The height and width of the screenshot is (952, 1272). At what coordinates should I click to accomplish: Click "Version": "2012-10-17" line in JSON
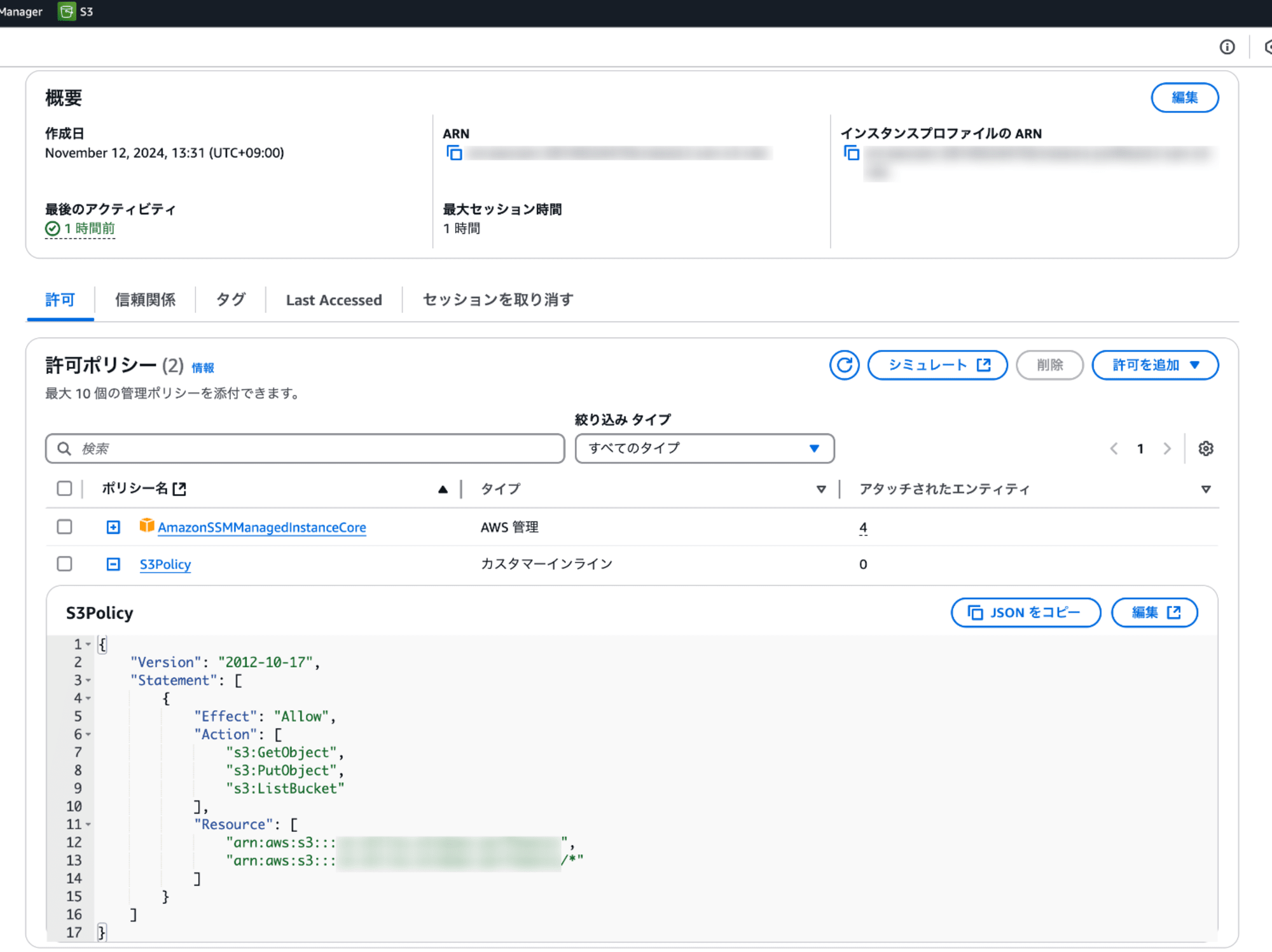point(225,663)
